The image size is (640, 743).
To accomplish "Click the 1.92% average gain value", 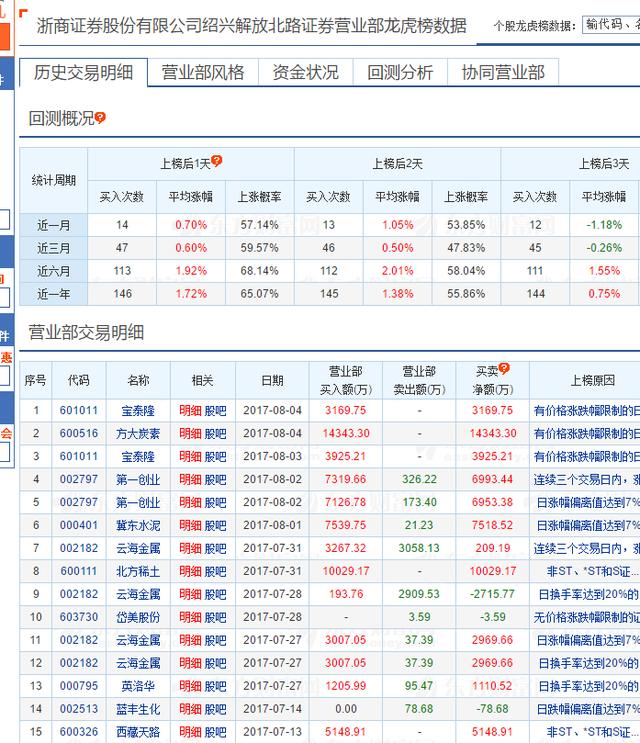I will click(191, 271).
